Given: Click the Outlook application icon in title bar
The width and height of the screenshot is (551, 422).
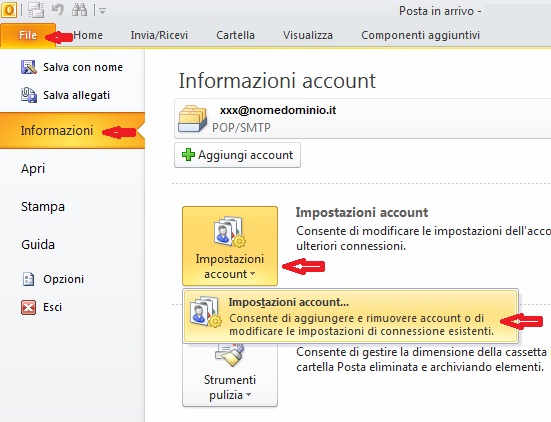Looking at the screenshot, I should click(8, 10).
